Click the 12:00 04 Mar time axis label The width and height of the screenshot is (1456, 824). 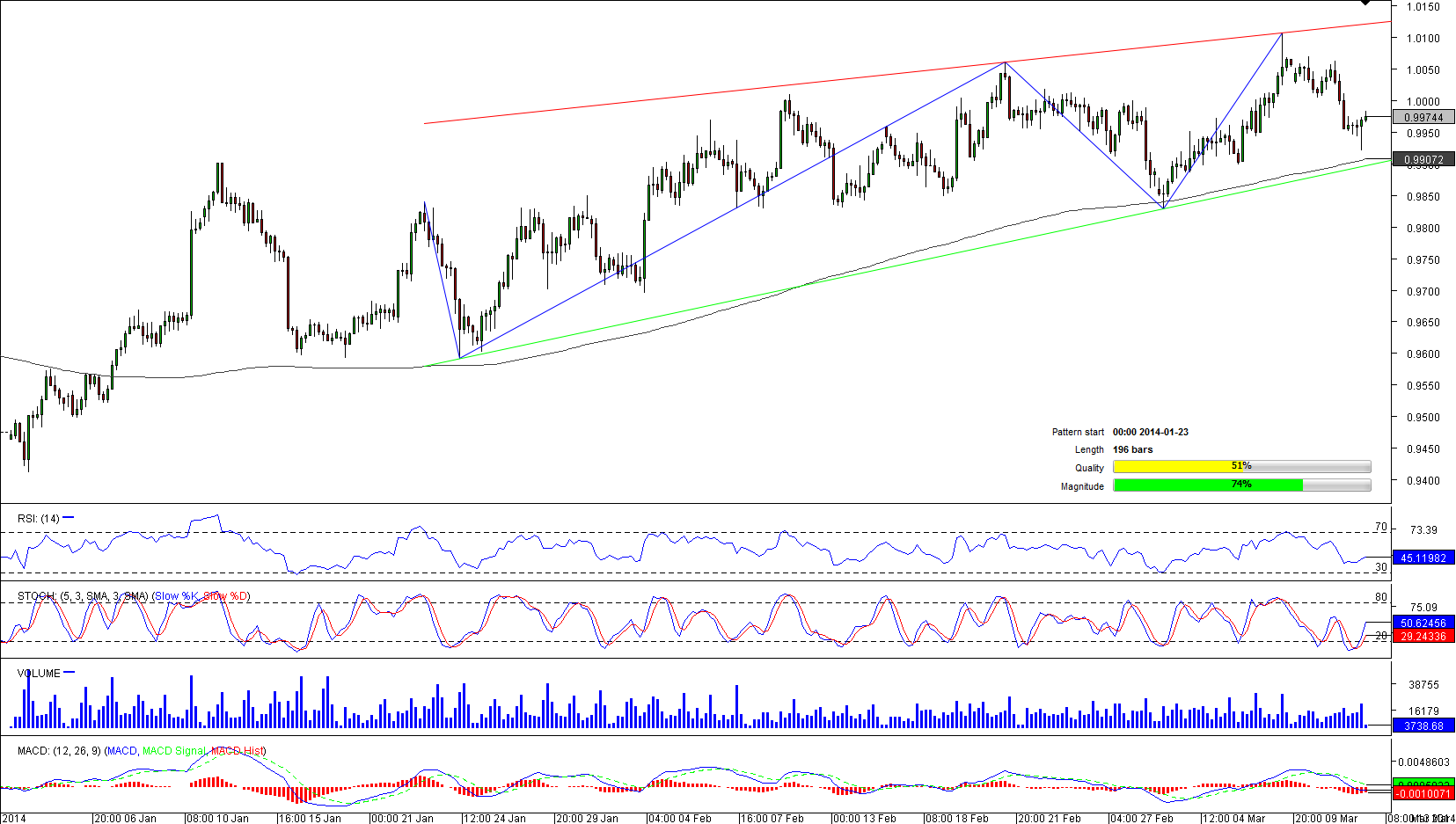(1233, 818)
